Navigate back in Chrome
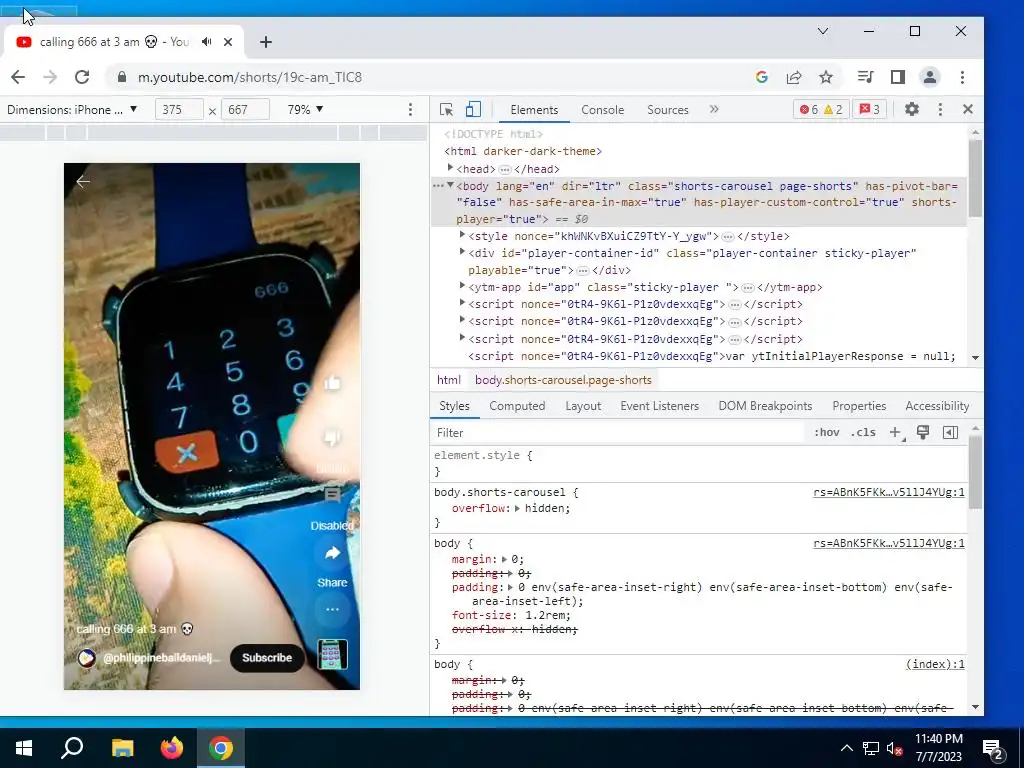Image resolution: width=1024 pixels, height=768 pixels. (x=18, y=77)
